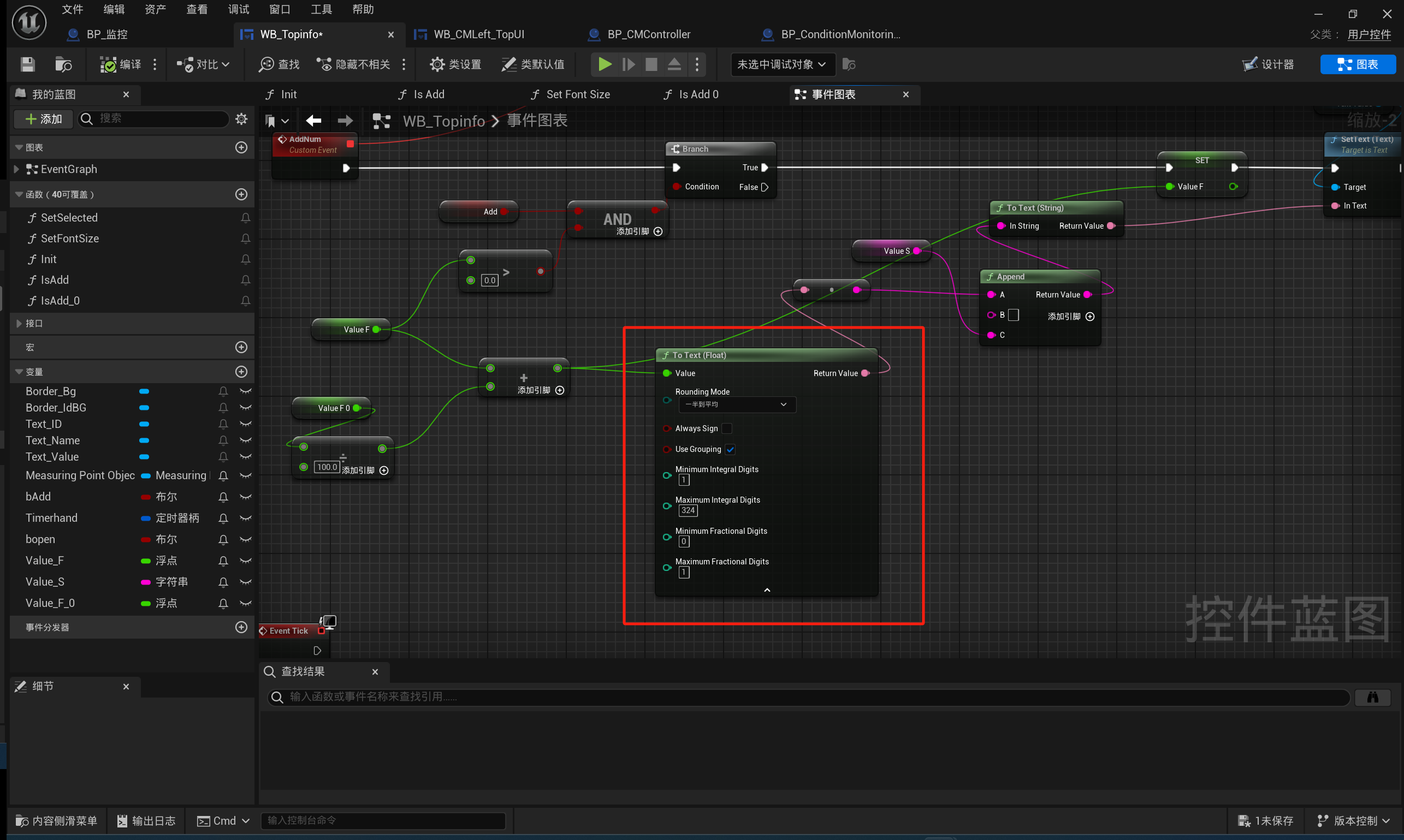Expand the EventGraph tree item
Screen dimensions: 1404x840
(16, 169)
